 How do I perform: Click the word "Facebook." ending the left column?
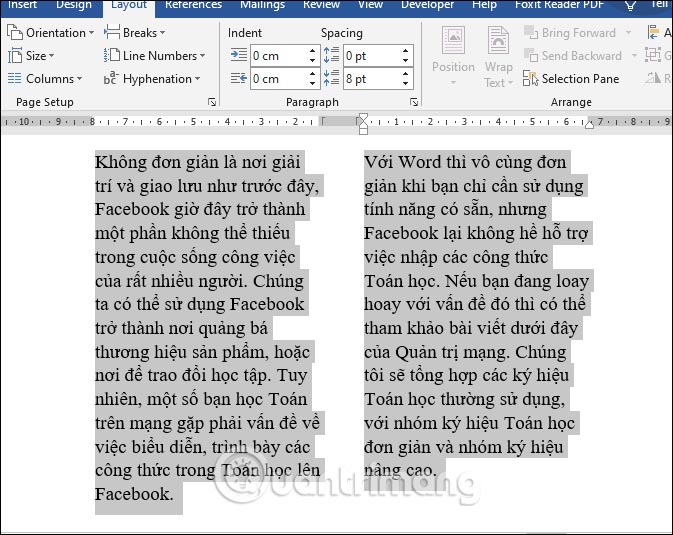coord(134,494)
